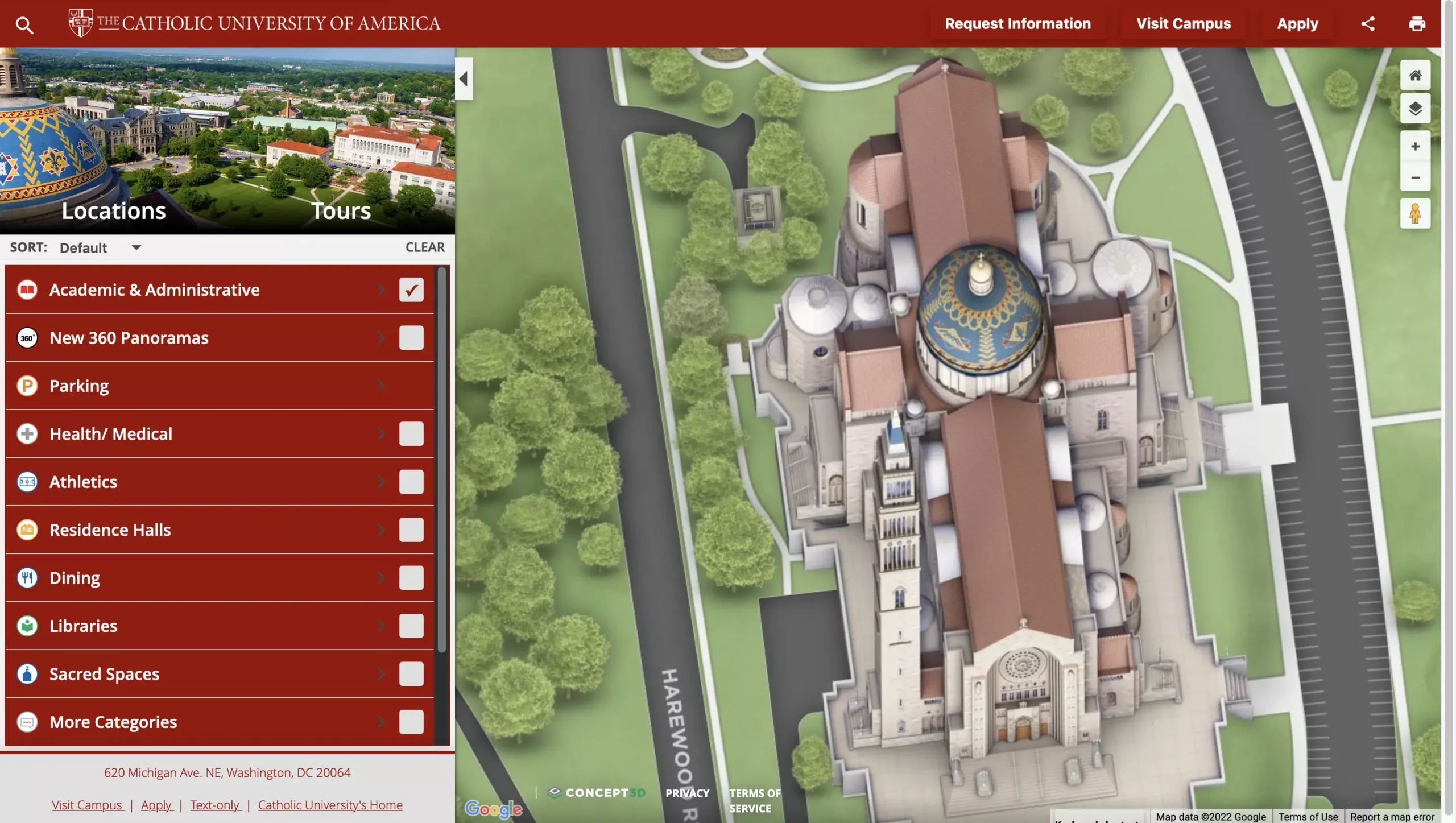Click the Parking P icon
The width and height of the screenshot is (1456, 823).
point(27,386)
